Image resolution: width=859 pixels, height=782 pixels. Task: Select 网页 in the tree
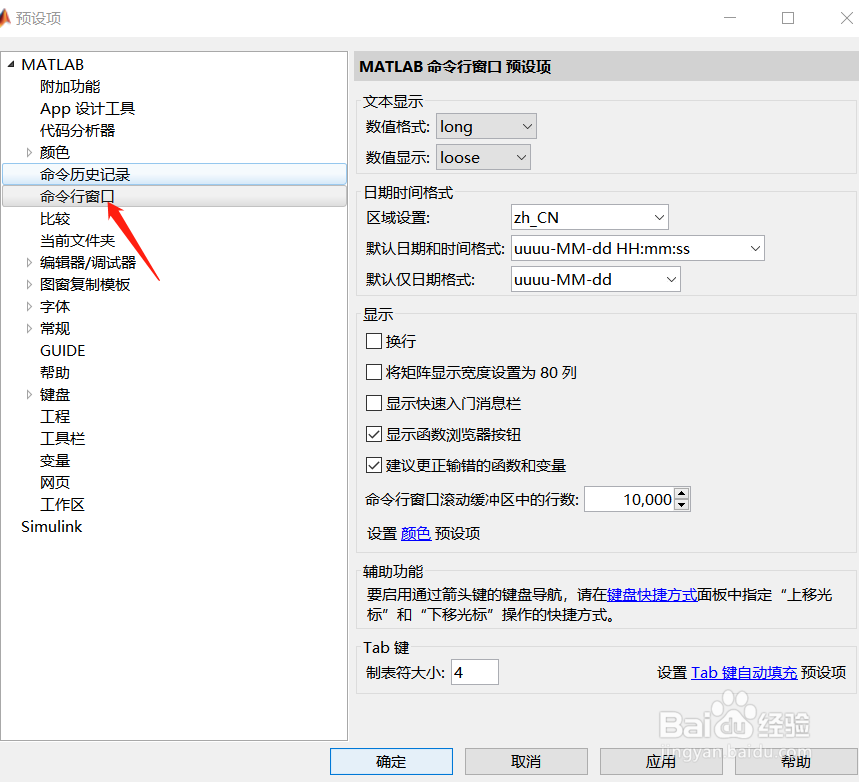click(55, 482)
